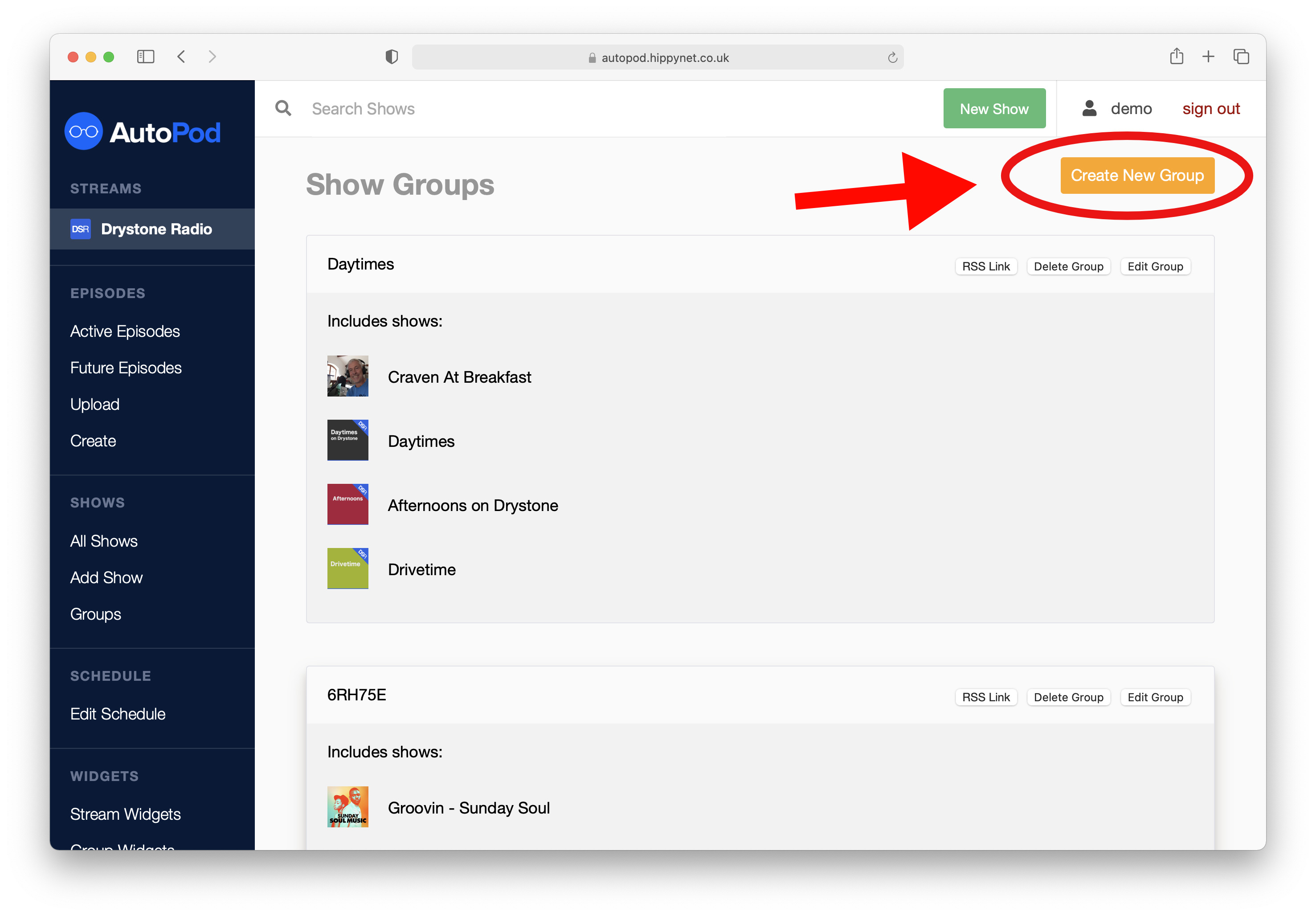Viewport: 1316px width, 916px height.
Task: Open the Upload sidebar item
Action: click(x=95, y=405)
